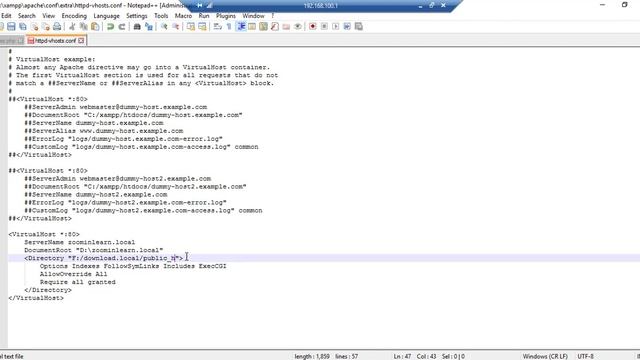
Task: Stop macro recording button
Action: pyautogui.click(x=324, y=27)
